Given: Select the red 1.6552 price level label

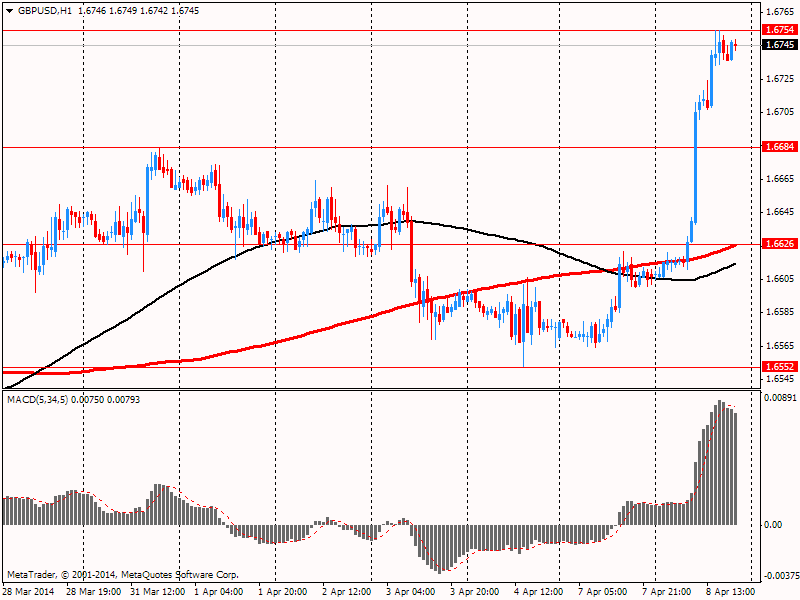Looking at the screenshot, I should pyautogui.click(x=780, y=367).
